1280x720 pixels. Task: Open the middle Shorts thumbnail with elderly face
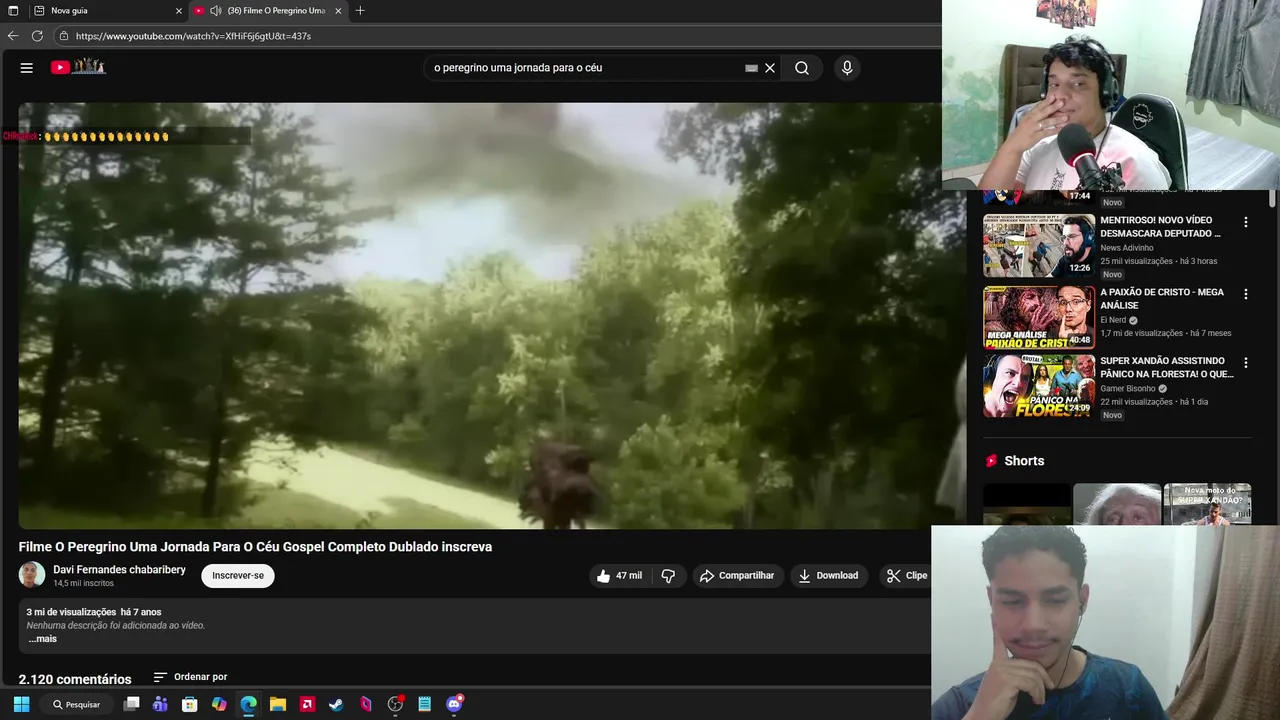point(1117,504)
